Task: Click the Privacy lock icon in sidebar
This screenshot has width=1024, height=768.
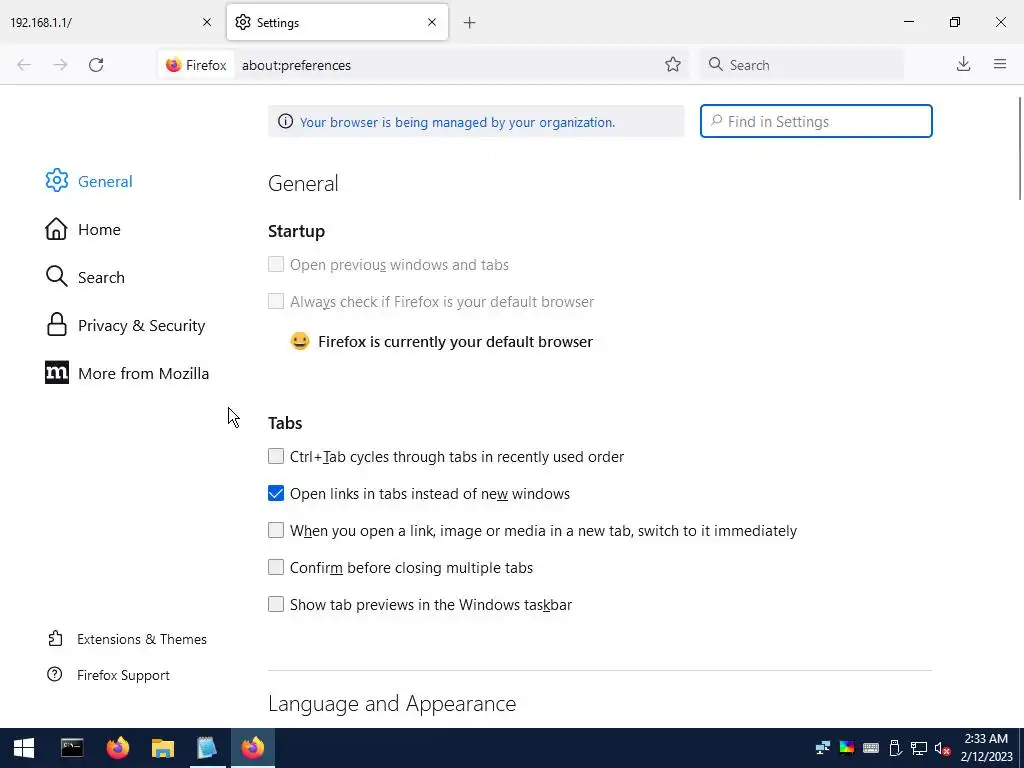Action: tap(57, 325)
